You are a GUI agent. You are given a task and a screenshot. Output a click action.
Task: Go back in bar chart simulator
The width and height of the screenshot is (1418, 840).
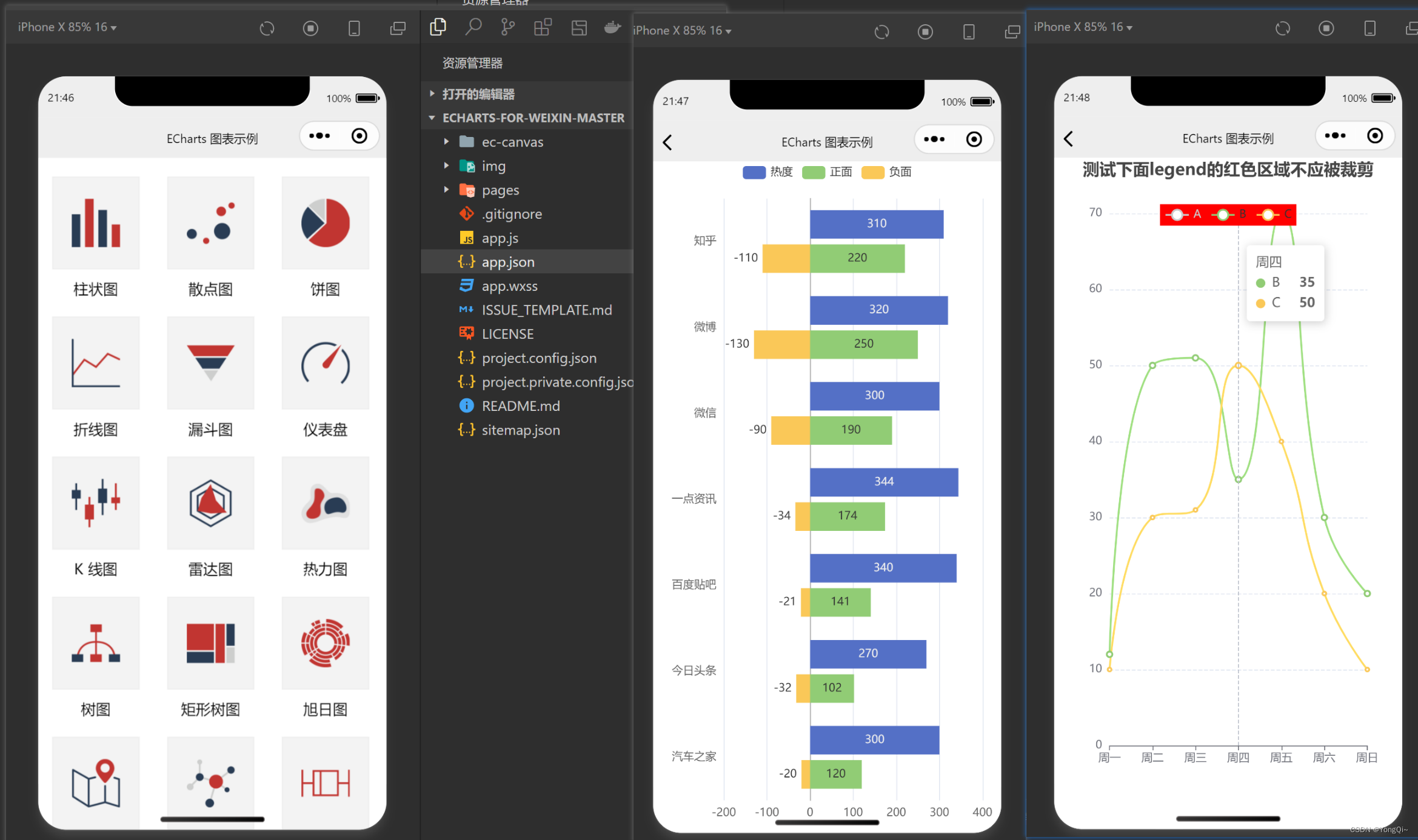click(x=667, y=142)
